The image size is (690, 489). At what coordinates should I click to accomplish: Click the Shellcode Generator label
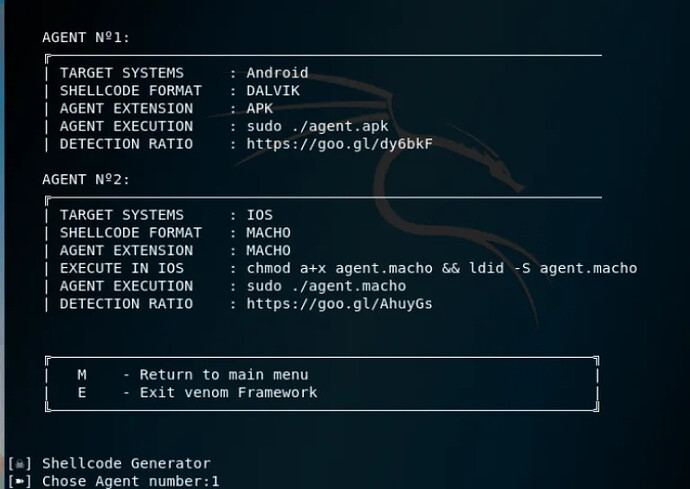tap(126, 464)
